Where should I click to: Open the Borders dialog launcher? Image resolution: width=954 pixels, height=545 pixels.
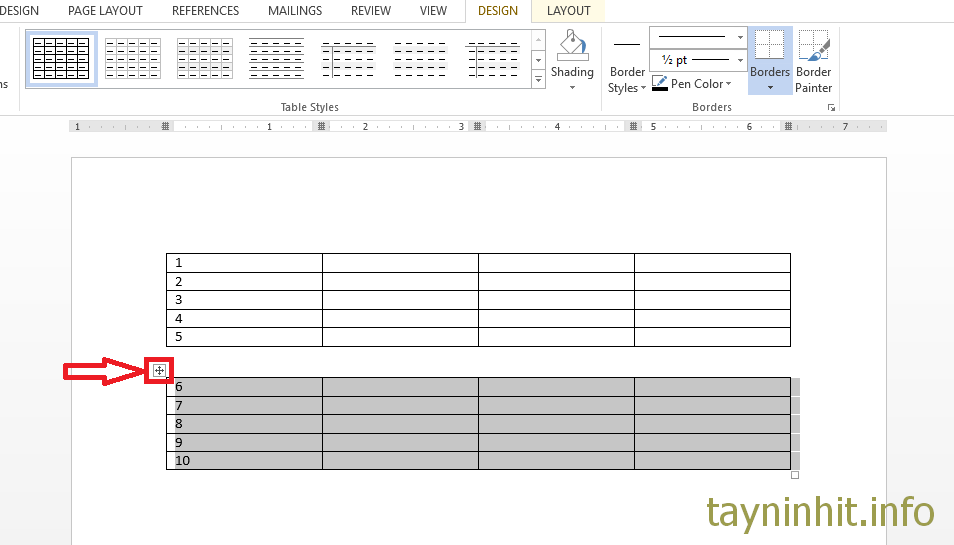click(x=830, y=106)
